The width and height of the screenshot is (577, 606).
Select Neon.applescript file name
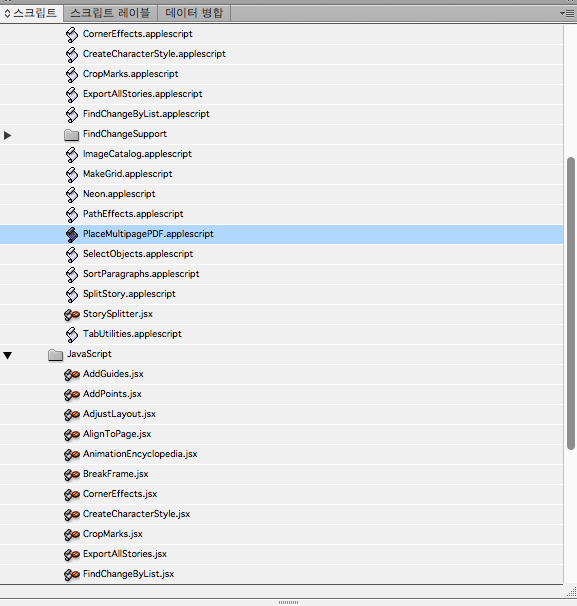point(119,194)
